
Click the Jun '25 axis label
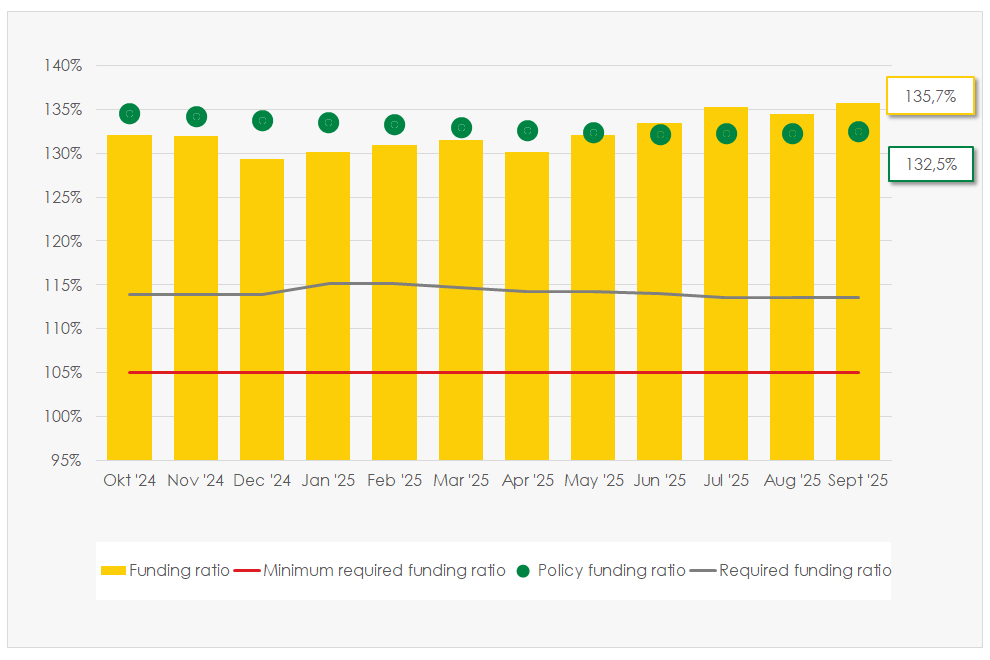pyautogui.click(x=660, y=481)
